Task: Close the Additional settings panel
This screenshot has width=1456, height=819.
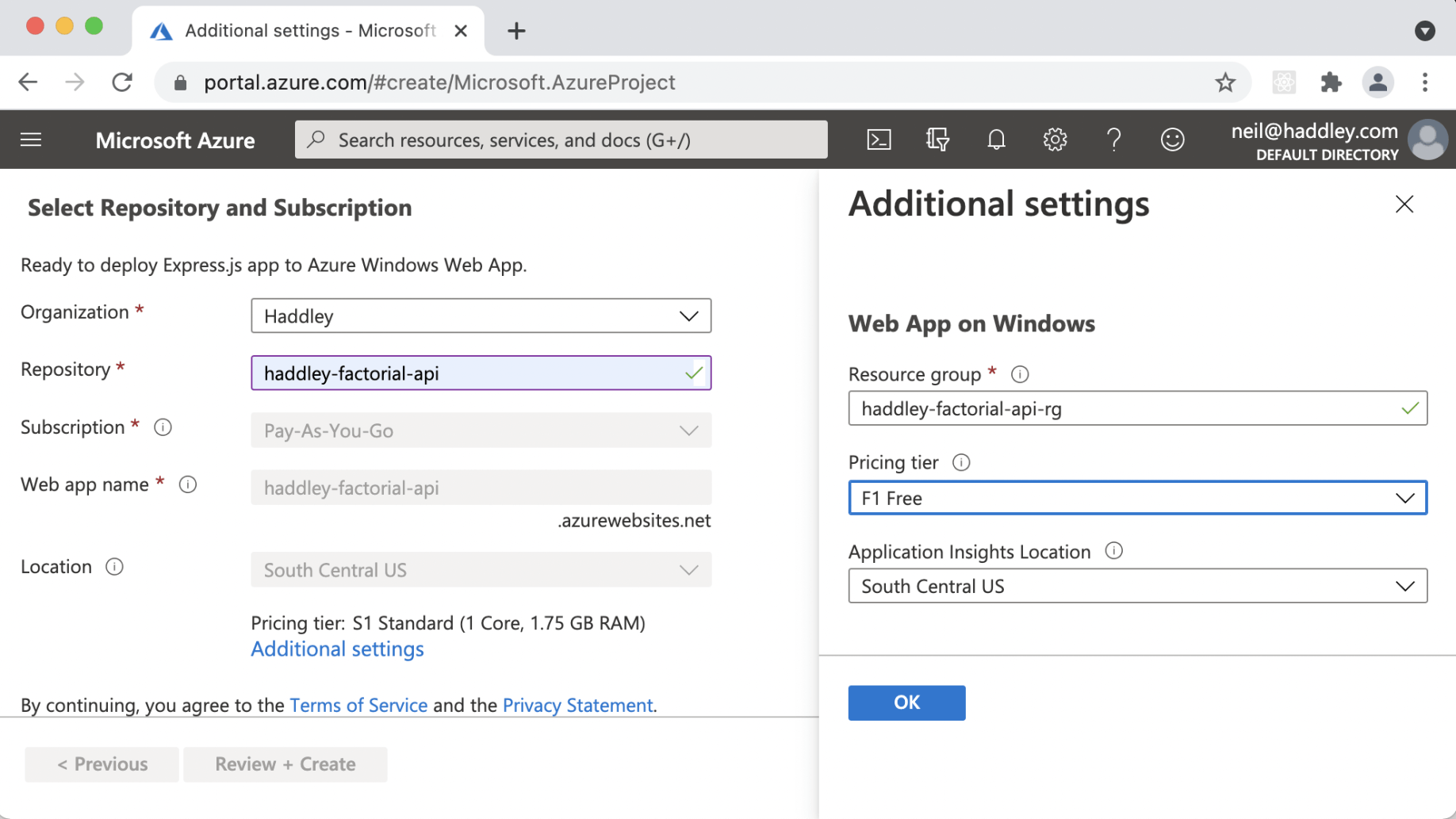Action: tap(1404, 205)
